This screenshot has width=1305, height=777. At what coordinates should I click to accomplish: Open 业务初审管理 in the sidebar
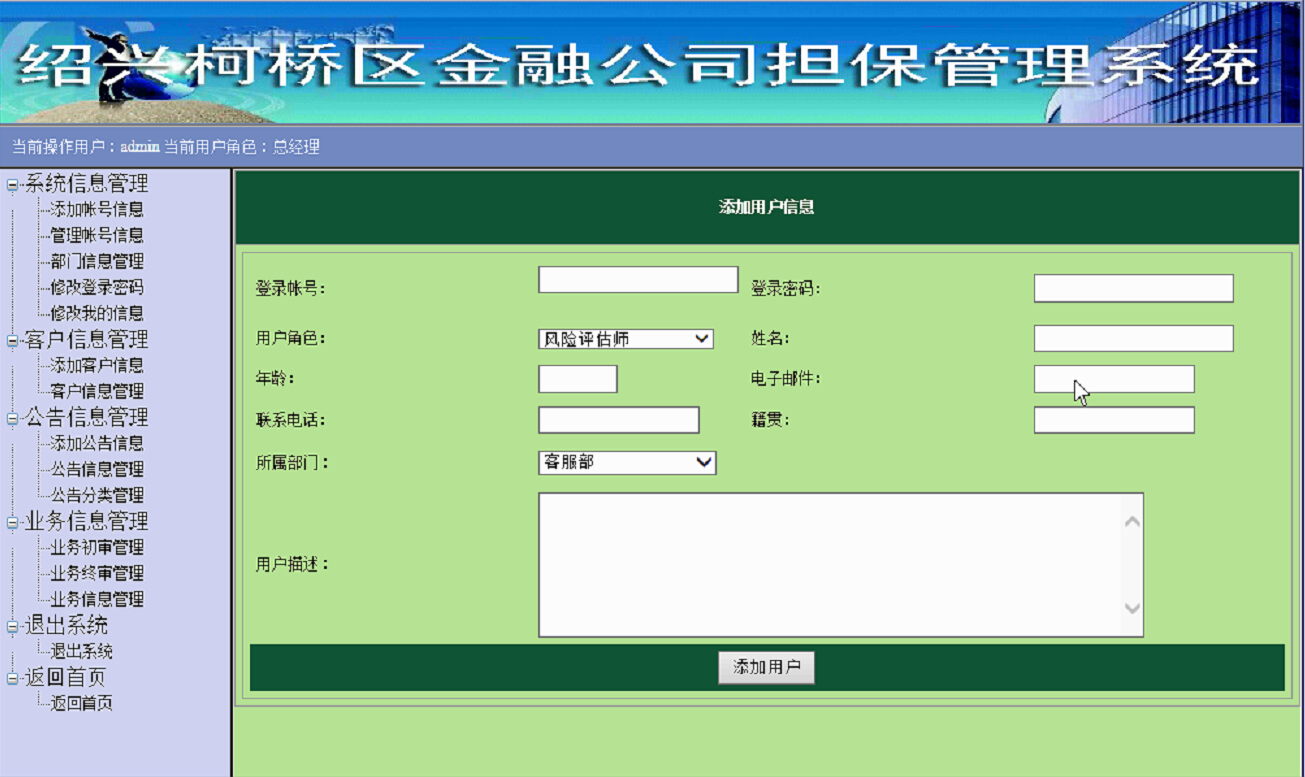(x=97, y=548)
